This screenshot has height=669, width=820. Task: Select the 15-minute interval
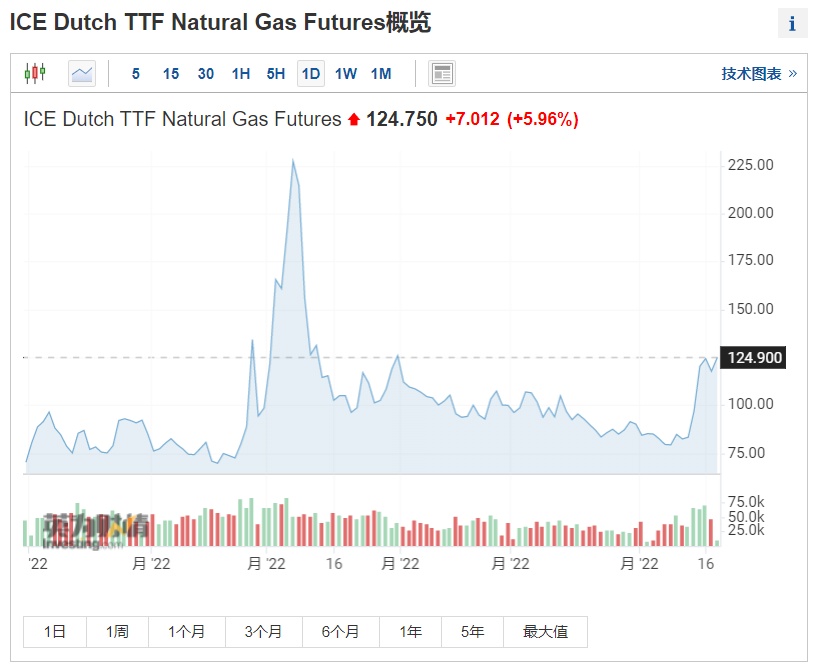[171, 74]
